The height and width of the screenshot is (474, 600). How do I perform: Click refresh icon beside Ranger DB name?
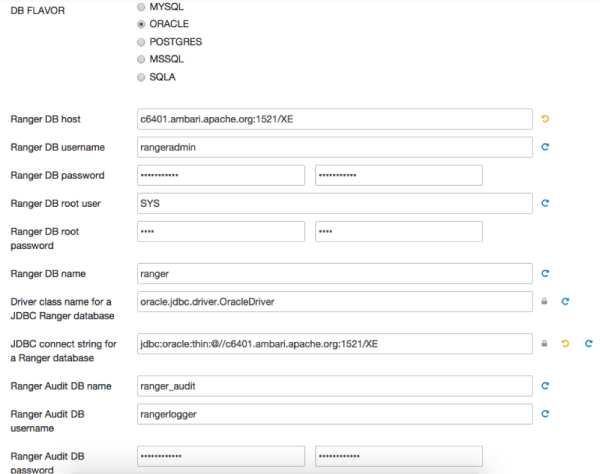tap(545, 272)
